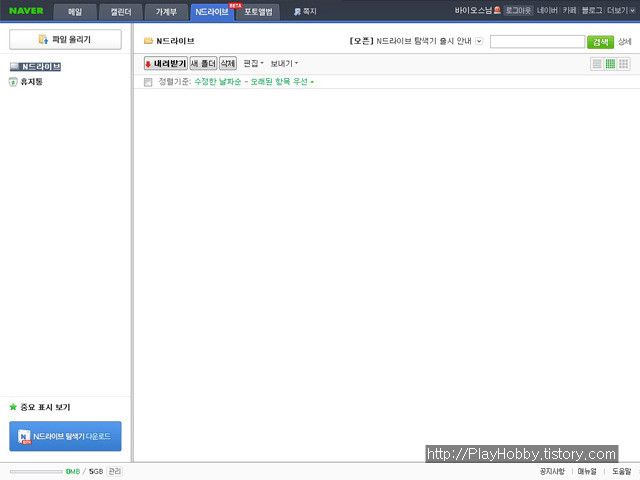Focus the search input field
Image resolution: width=640 pixels, height=480 pixels.
[538, 42]
